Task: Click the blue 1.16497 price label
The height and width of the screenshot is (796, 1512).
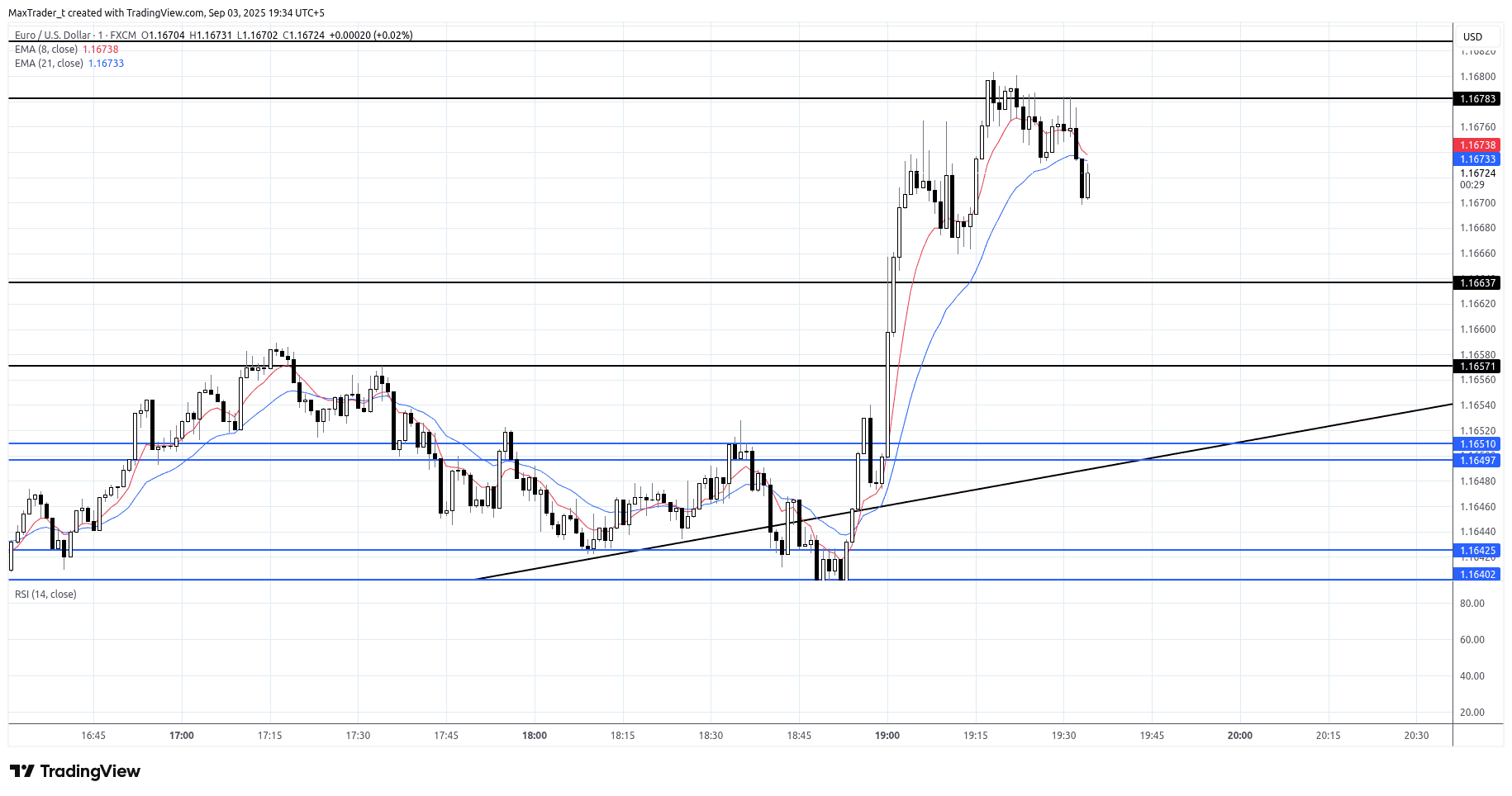Action: 1476,460
